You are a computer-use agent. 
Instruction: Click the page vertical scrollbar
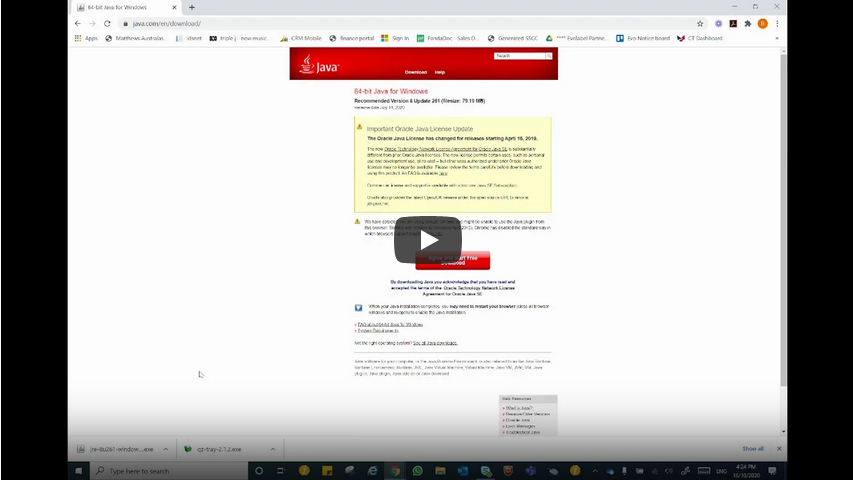pos(783,218)
